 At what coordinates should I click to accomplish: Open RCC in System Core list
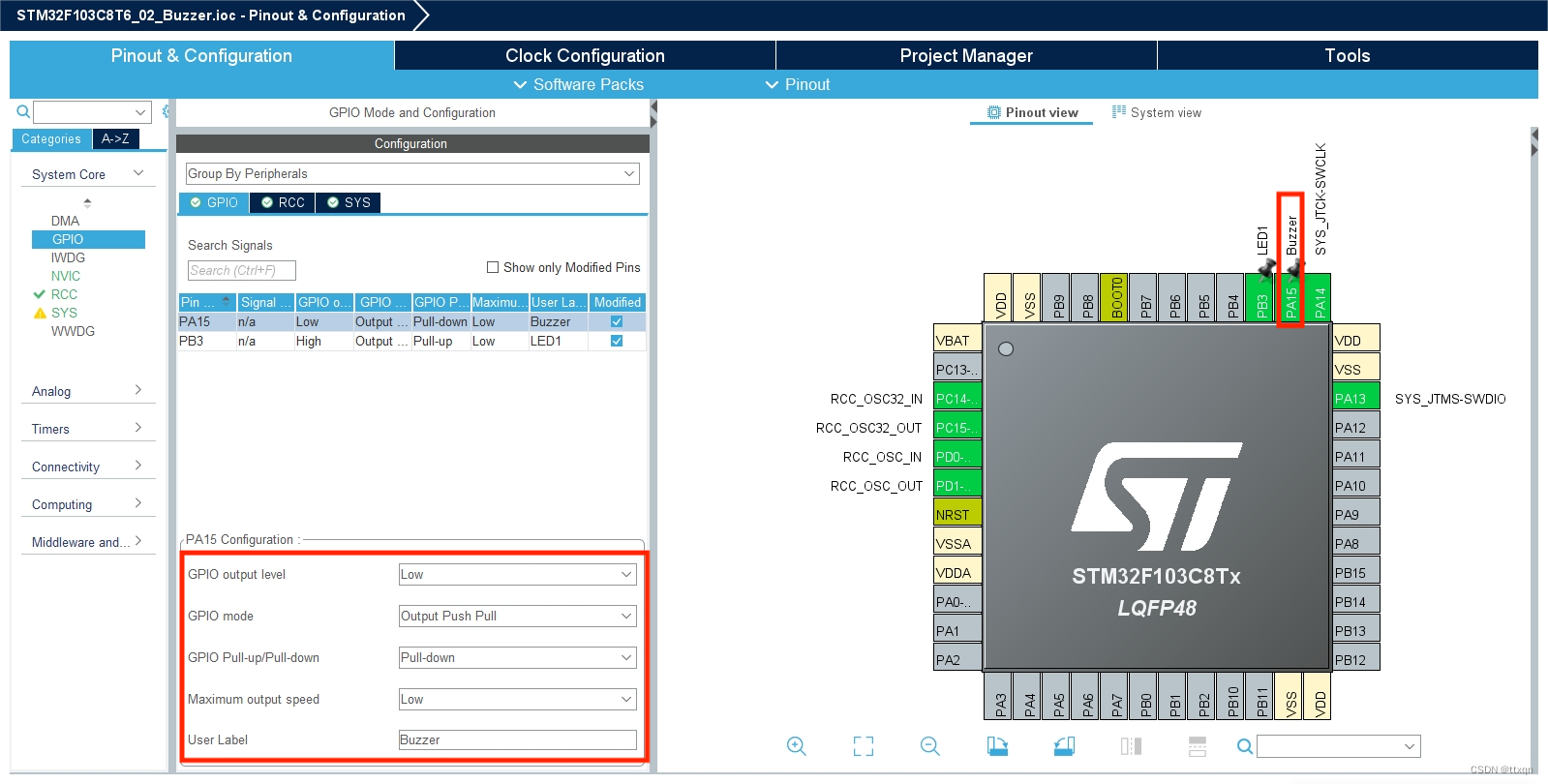(x=64, y=294)
